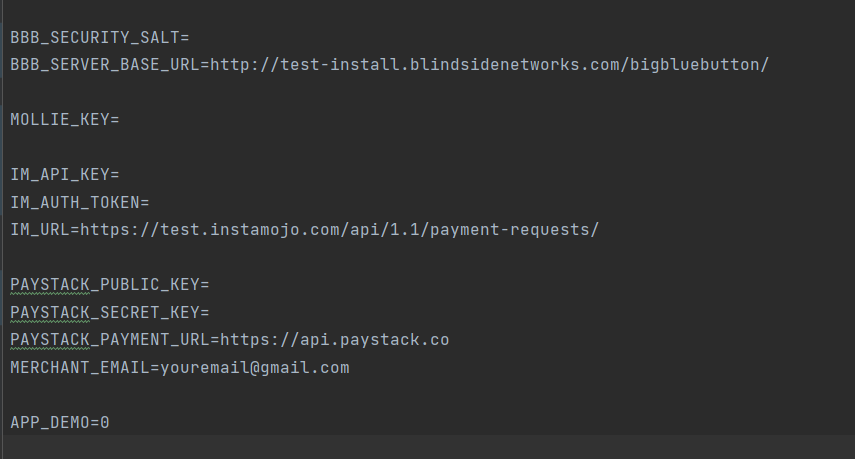Viewport: 855px width, 459px height.
Task: Place the cursor after IM_API_KEY=
Action: (120, 175)
